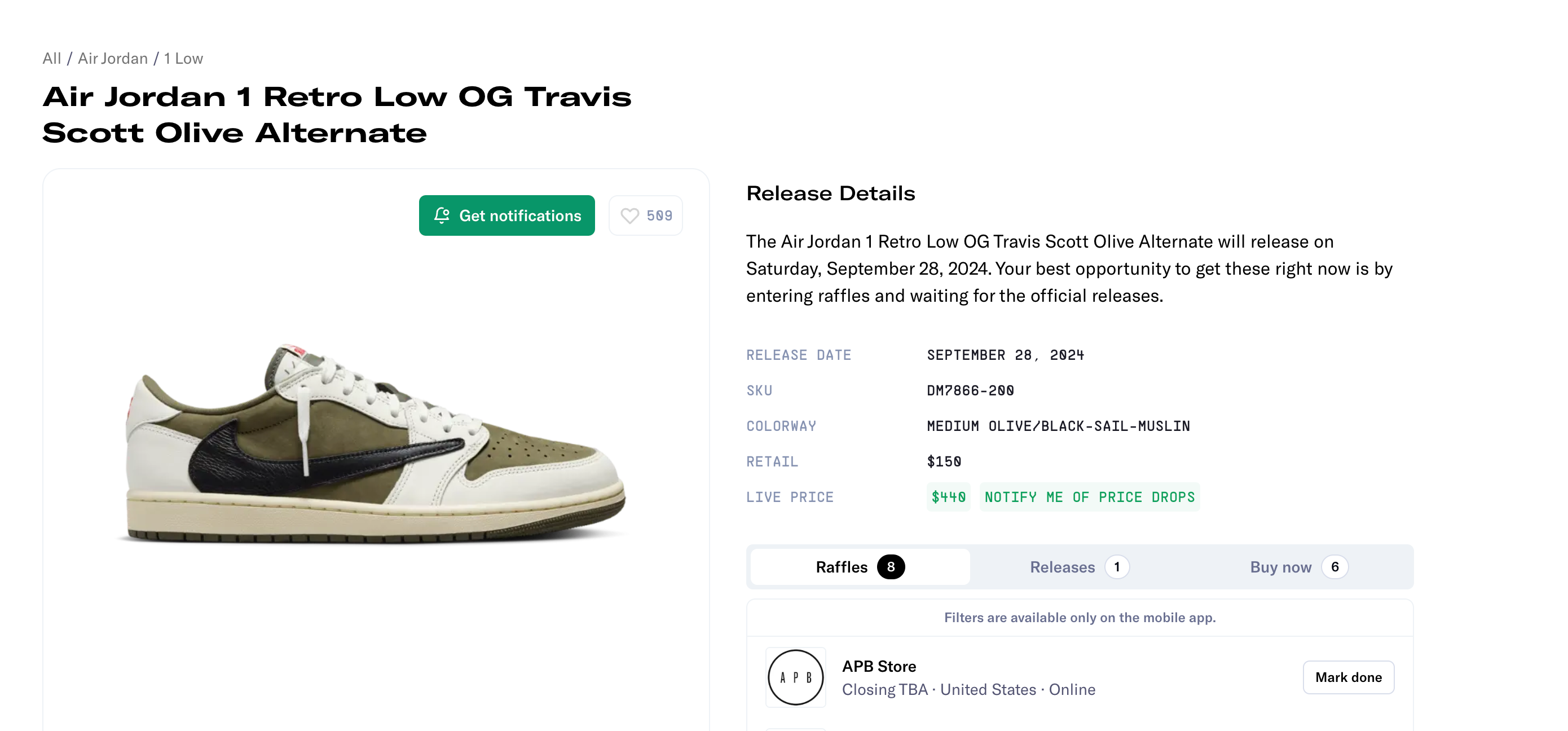This screenshot has width=1568, height=731.
Task: Like the sneaker with the heart icon
Action: [x=629, y=215]
